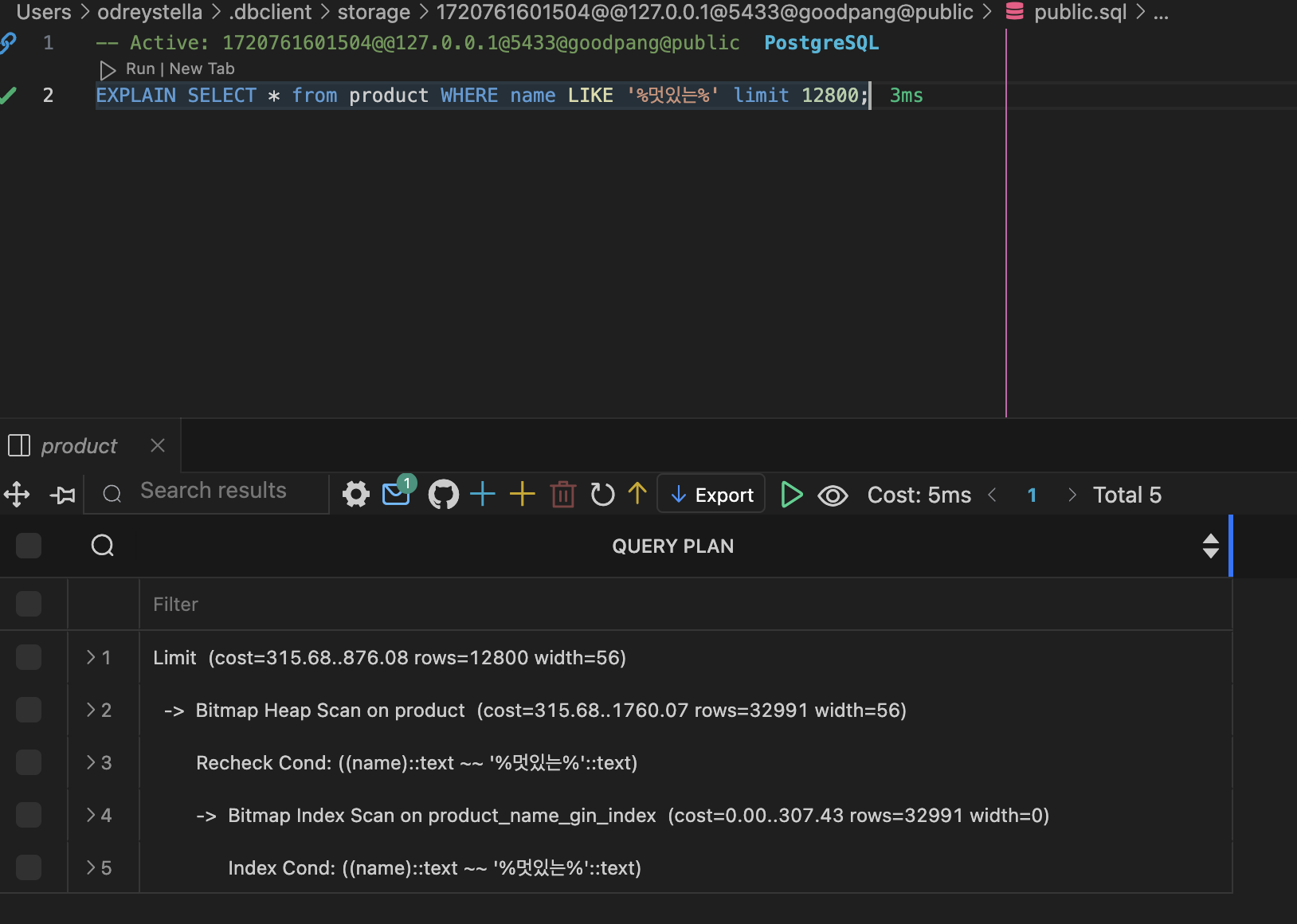Check the checkbox for row 1 Limit
This screenshot has height=924, width=1297.
pyautogui.click(x=29, y=657)
